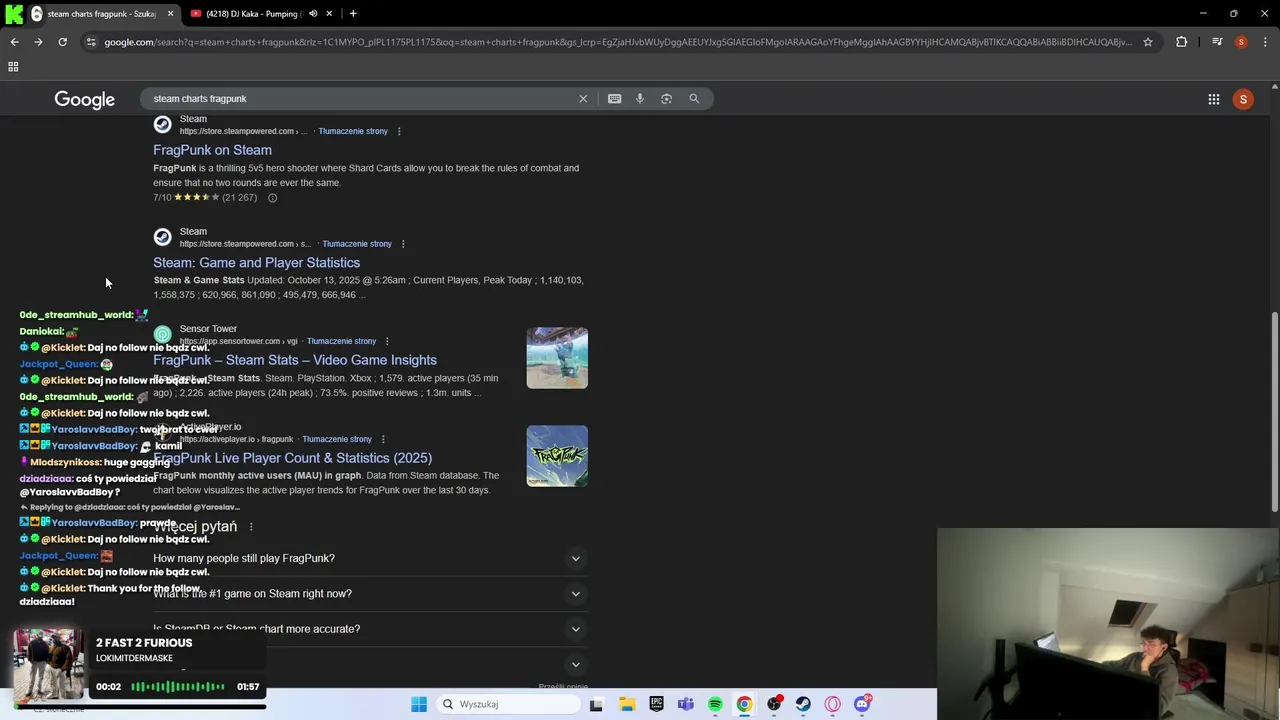Mute the DJ Kaka YouTube tab
This screenshot has height=720, width=1280.
tap(313, 14)
